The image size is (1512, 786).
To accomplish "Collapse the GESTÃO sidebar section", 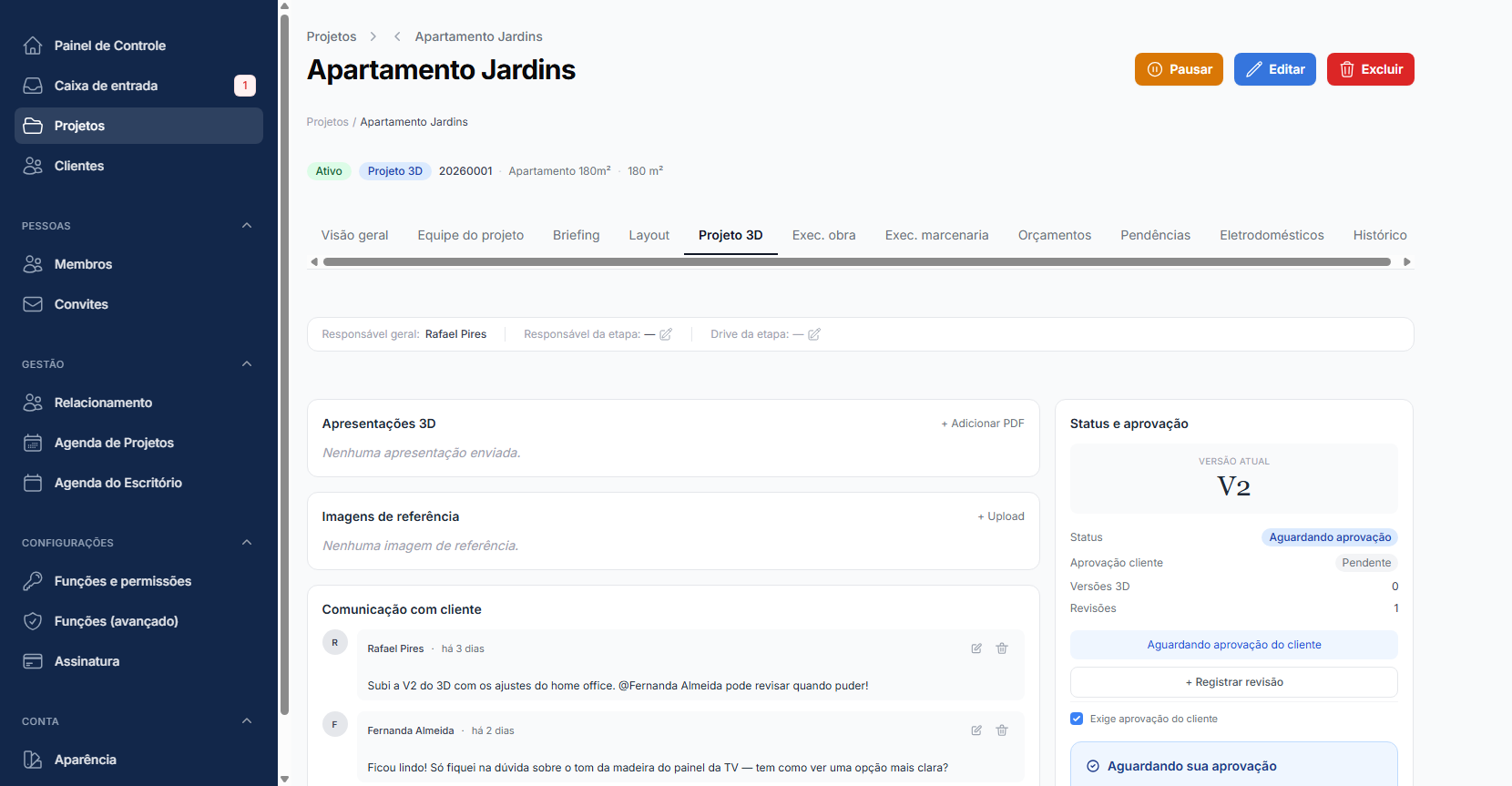I will [x=247, y=364].
